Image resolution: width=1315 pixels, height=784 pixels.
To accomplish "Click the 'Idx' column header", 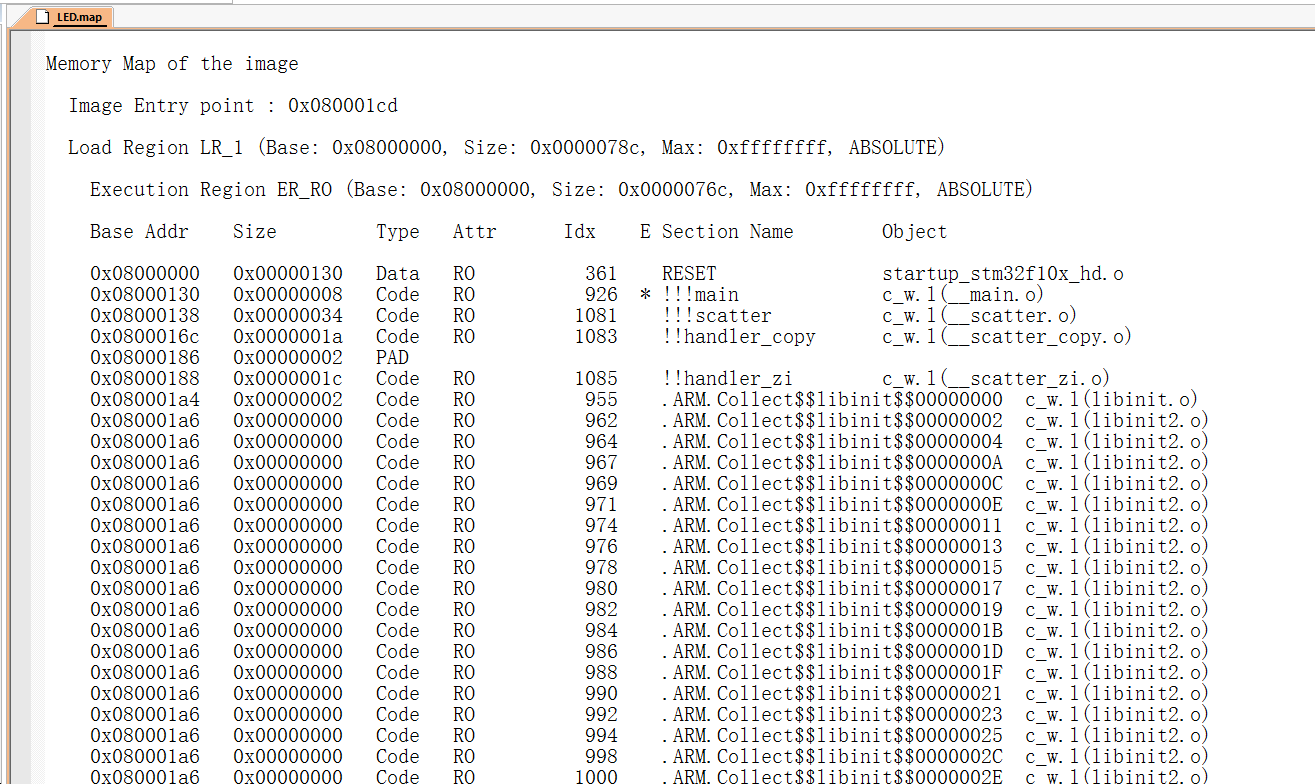I will click(580, 232).
